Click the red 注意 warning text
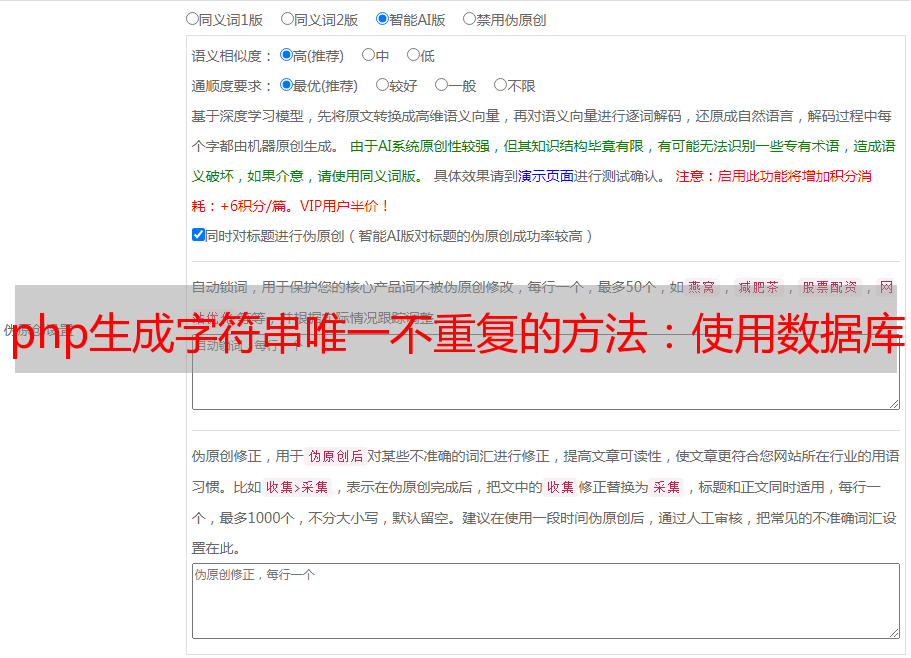The width and height of the screenshot is (911, 658). 773,176
